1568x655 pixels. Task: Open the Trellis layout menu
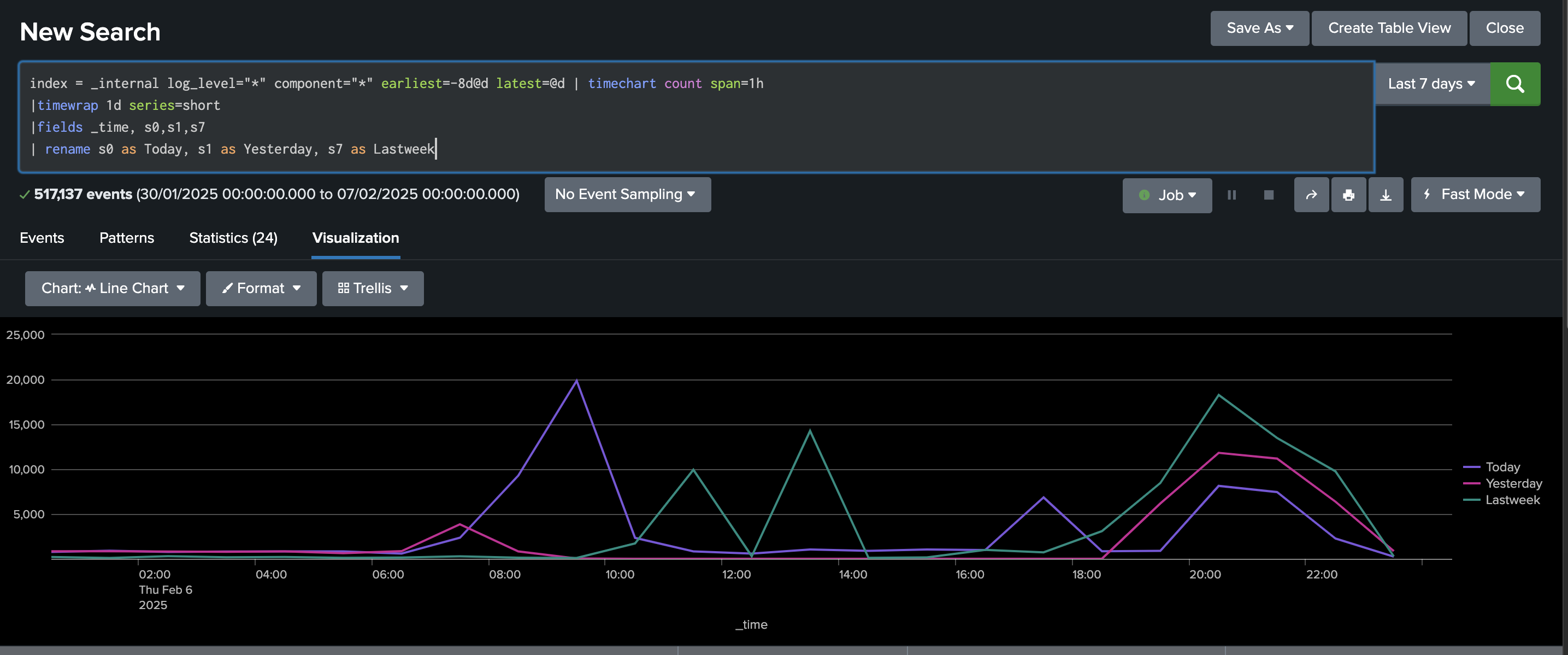pyautogui.click(x=373, y=288)
